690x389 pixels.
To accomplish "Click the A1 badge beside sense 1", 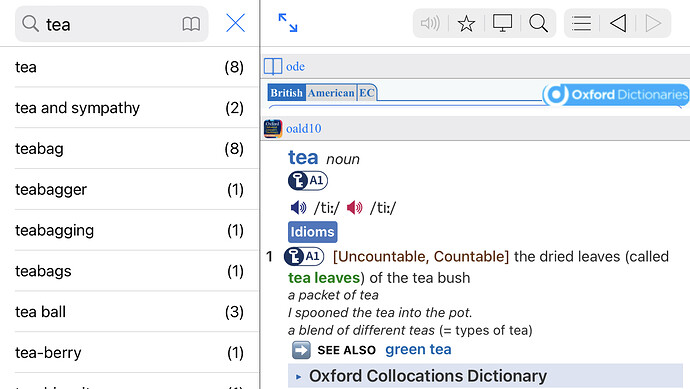I will tap(304, 257).
